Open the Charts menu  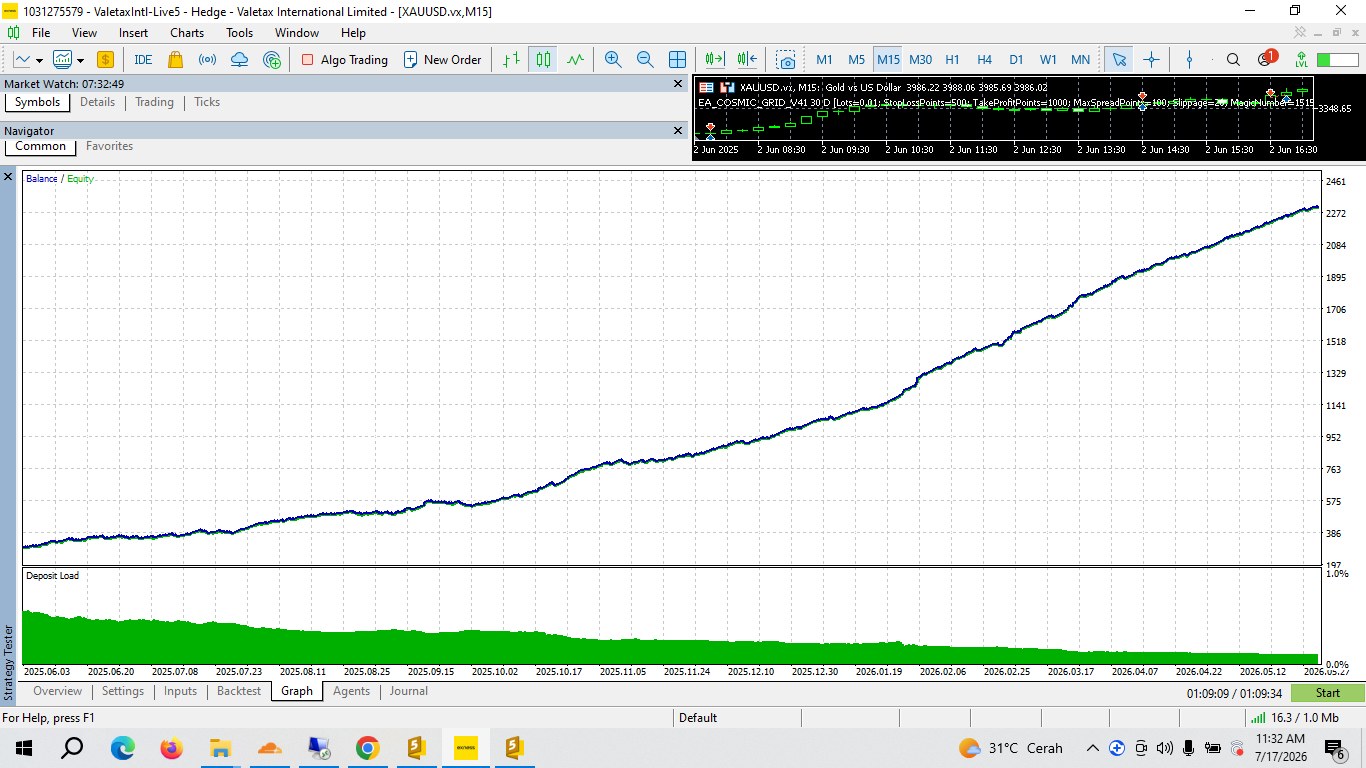pyautogui.click(x=187, y=33)
